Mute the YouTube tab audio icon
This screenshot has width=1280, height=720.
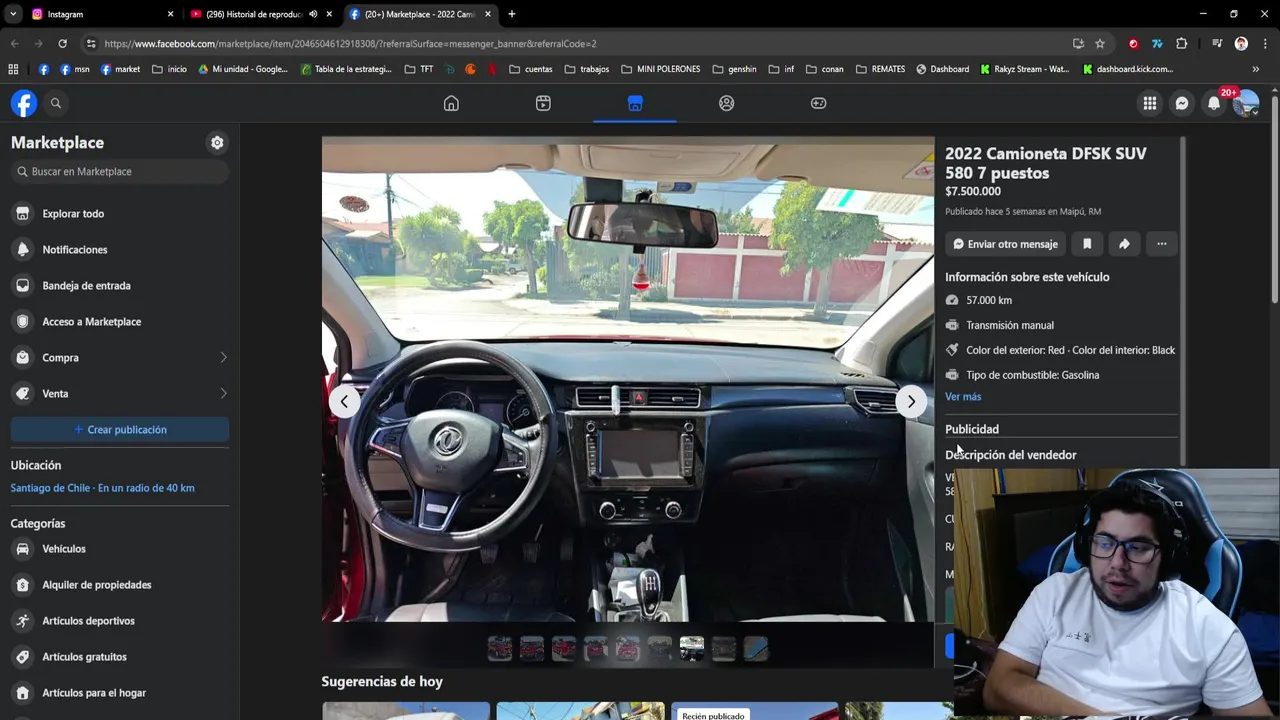313,14
